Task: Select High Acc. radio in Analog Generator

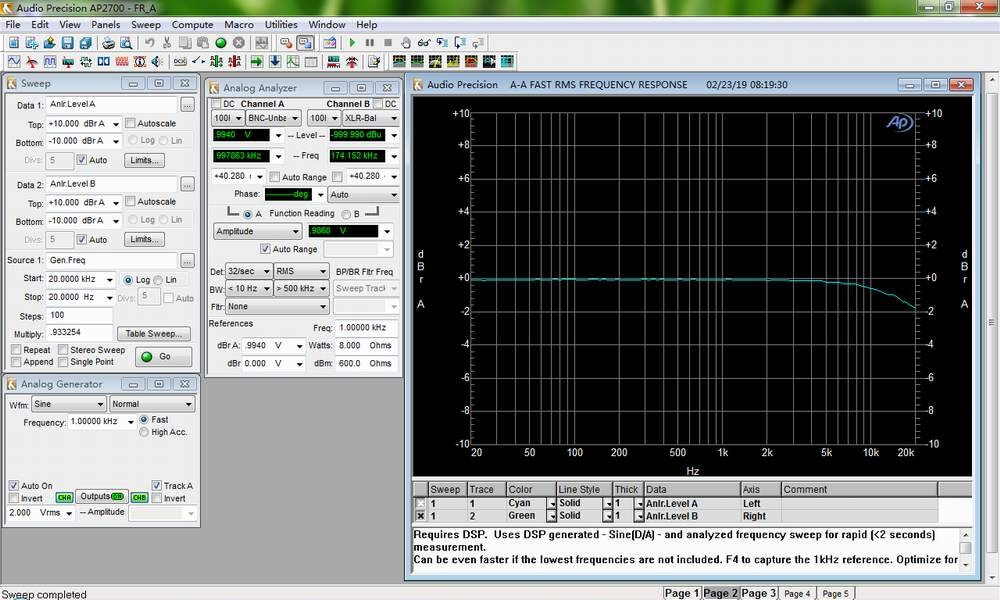Action: 143,432
